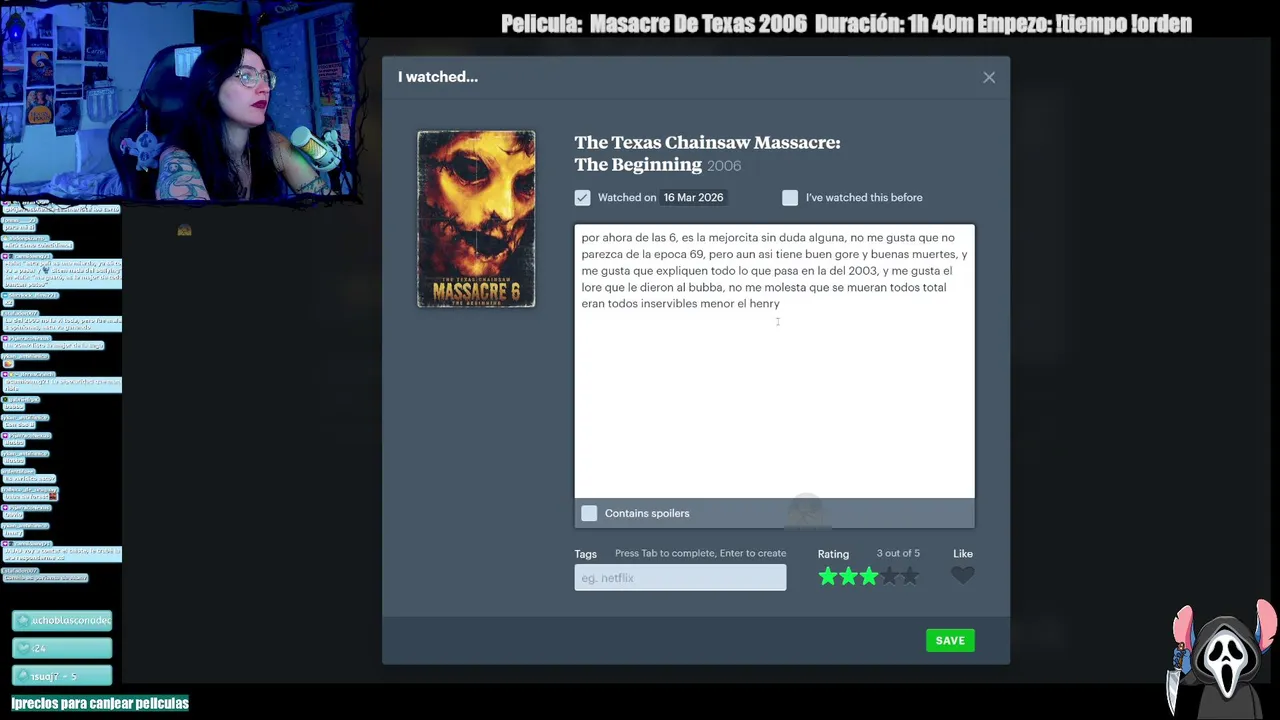This screenshot has width=1280, height=720.
Task: Close the 'I watched...' dialog
Action: pyautogui.click(x=989, y=77)
